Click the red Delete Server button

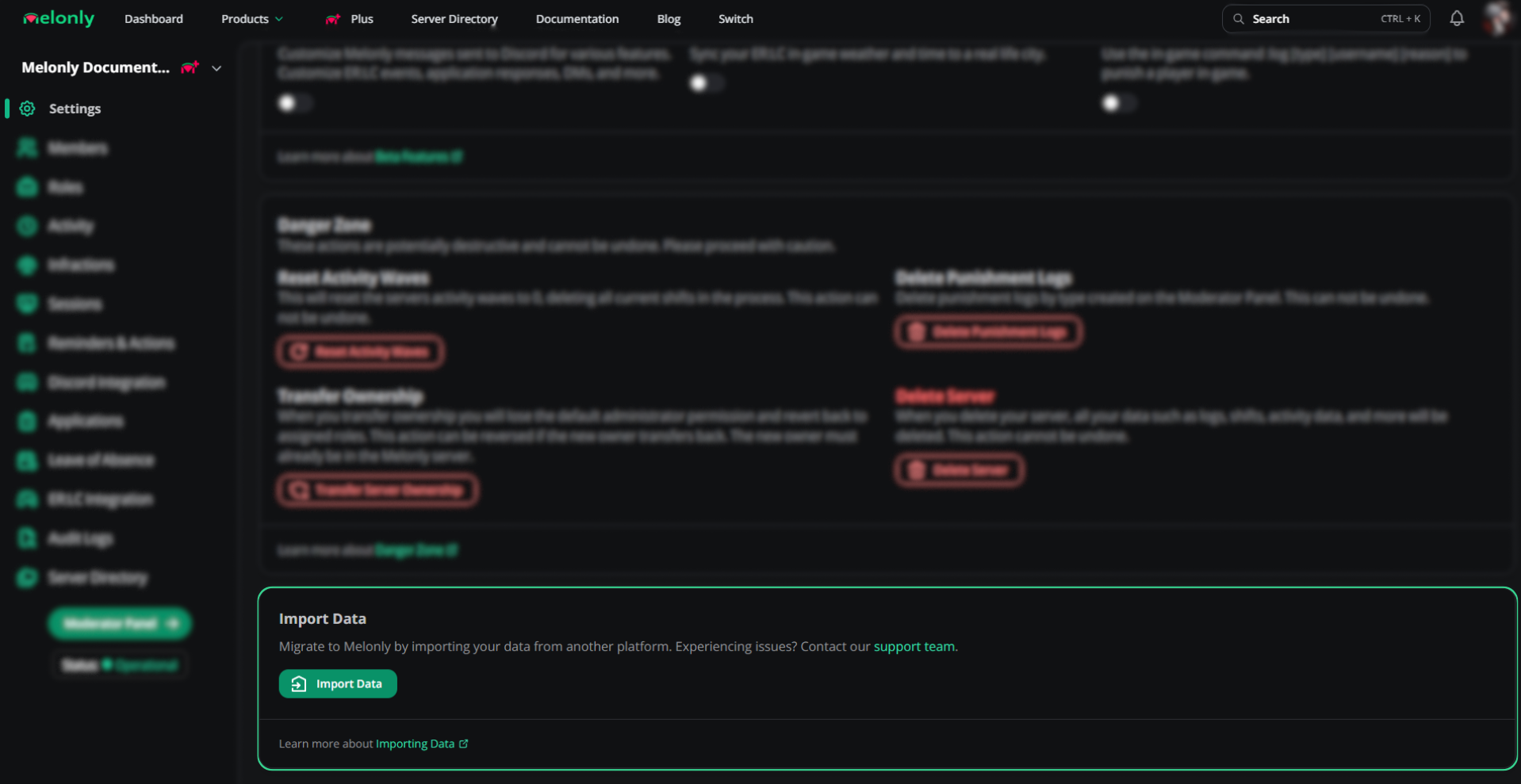(960, 470)
